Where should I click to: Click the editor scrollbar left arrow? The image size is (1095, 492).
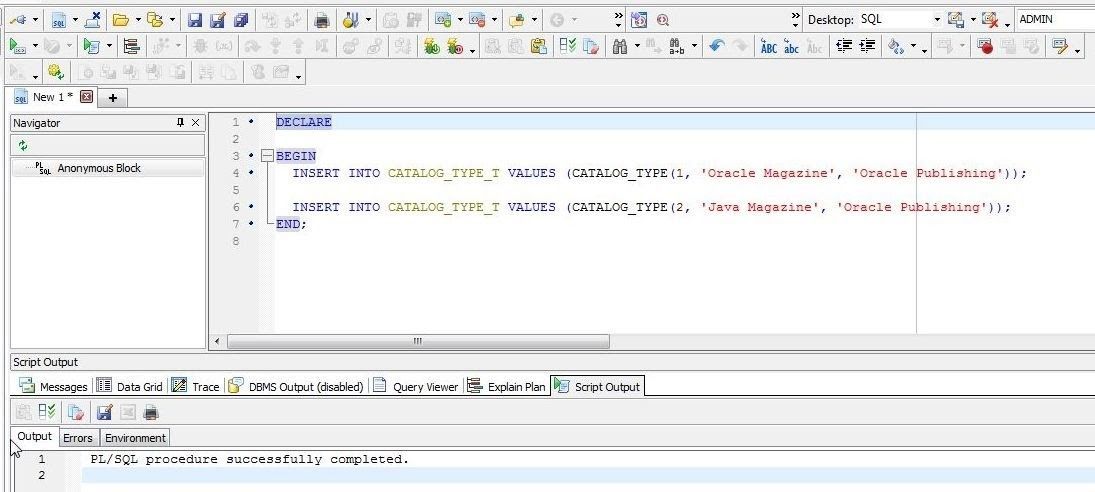tap(217, 341)
